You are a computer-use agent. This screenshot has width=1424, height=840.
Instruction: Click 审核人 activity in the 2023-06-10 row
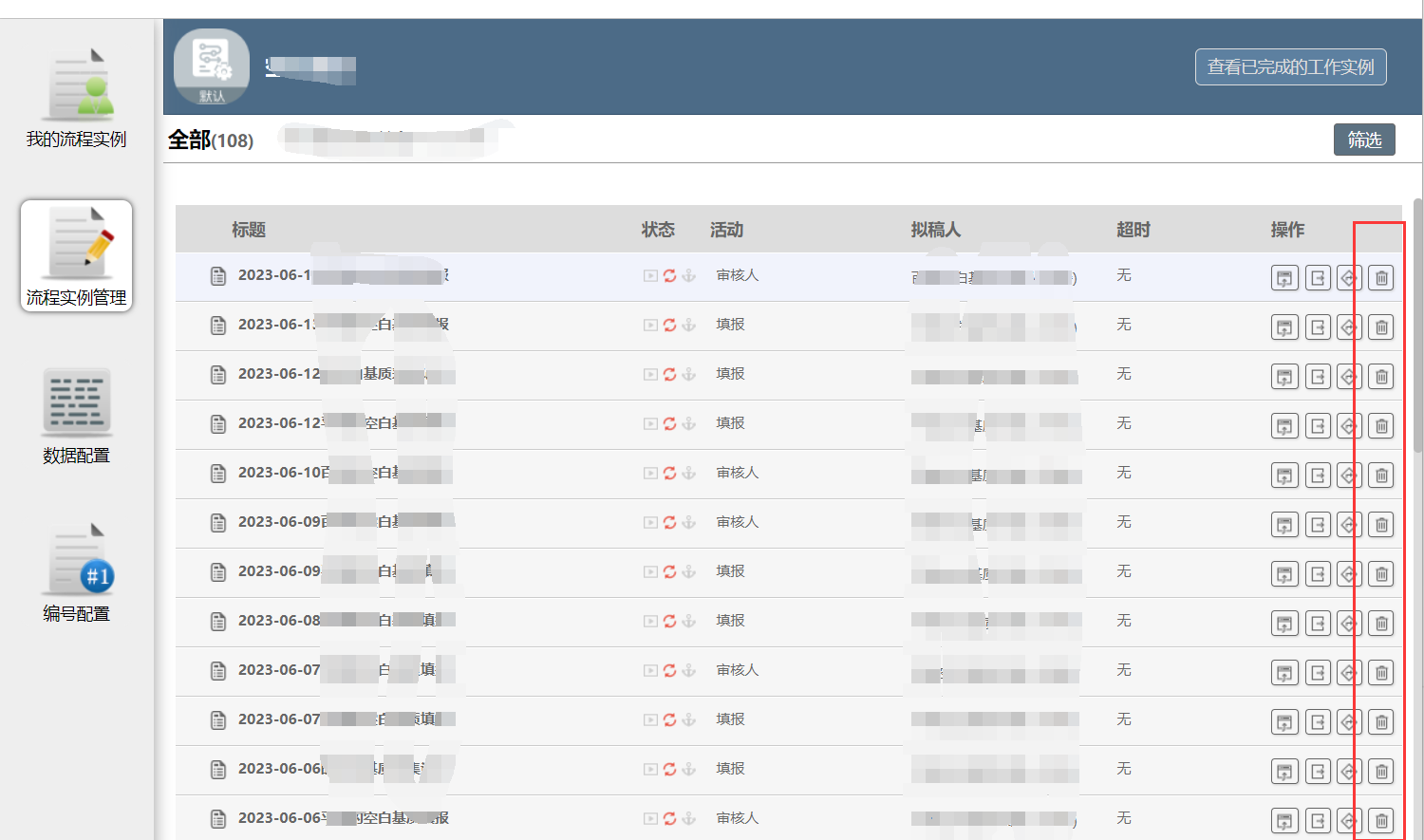coord(738,473)
